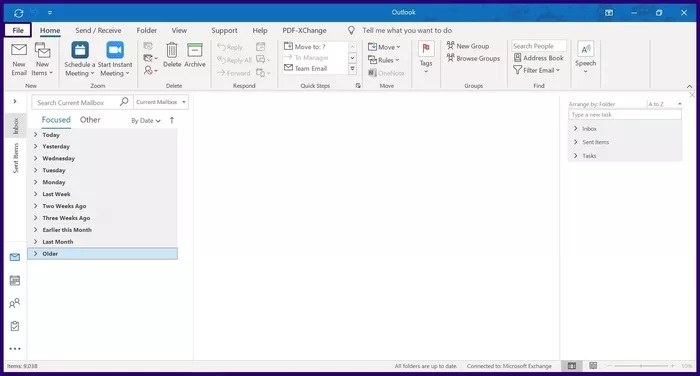
Task: Collapse the ribbon
Action: click(689, 86)
